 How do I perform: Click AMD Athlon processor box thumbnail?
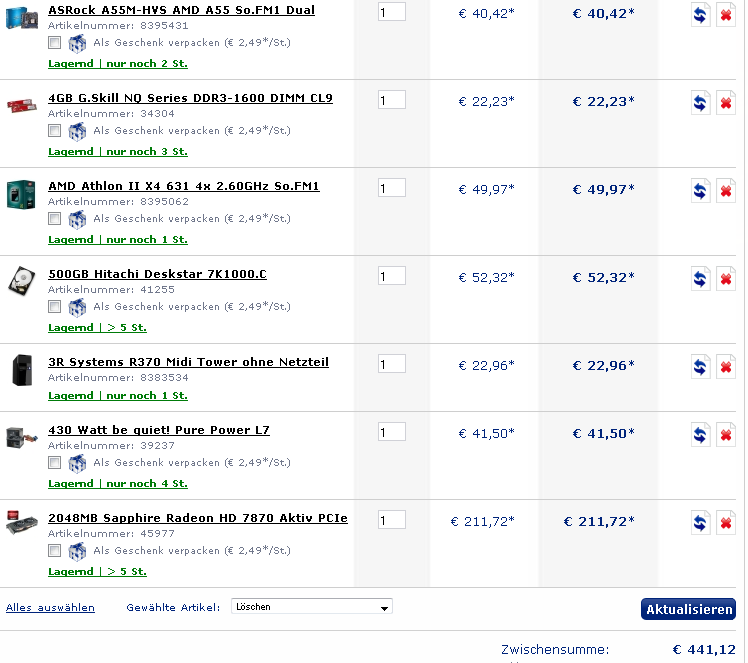(x=21, y=194)
